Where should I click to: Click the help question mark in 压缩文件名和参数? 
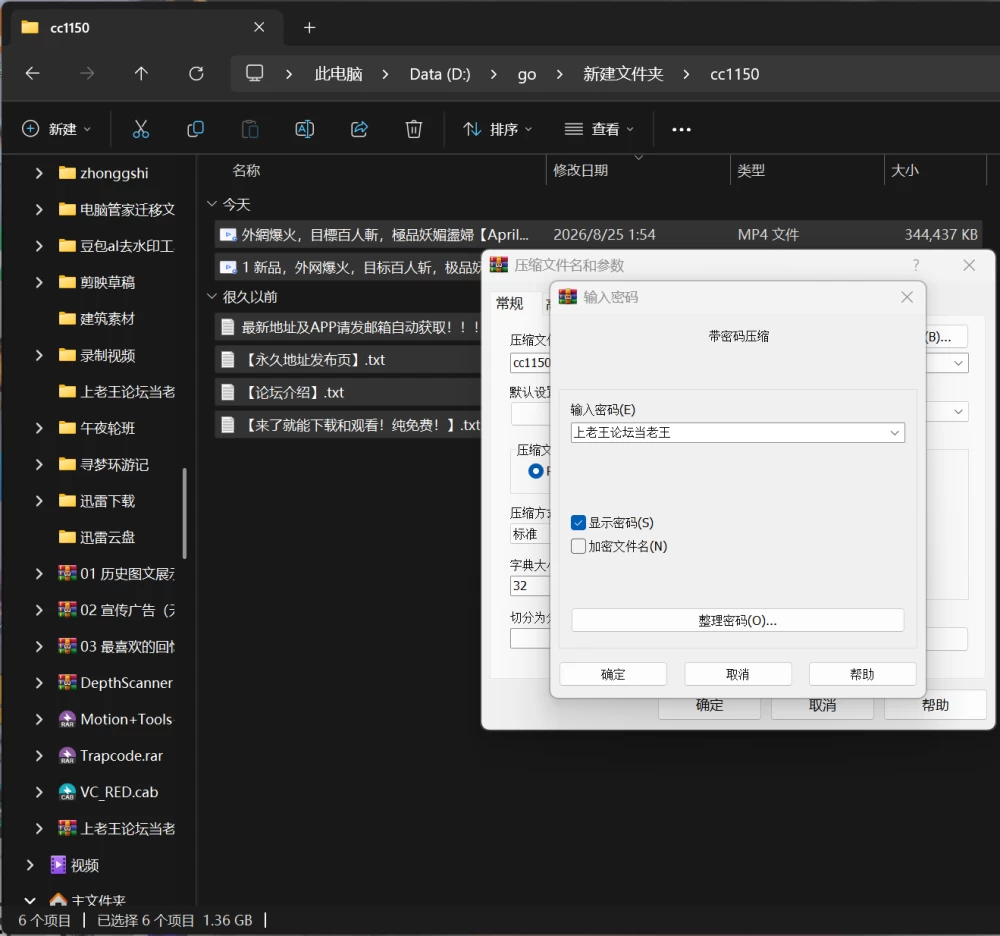click(916, 265)
